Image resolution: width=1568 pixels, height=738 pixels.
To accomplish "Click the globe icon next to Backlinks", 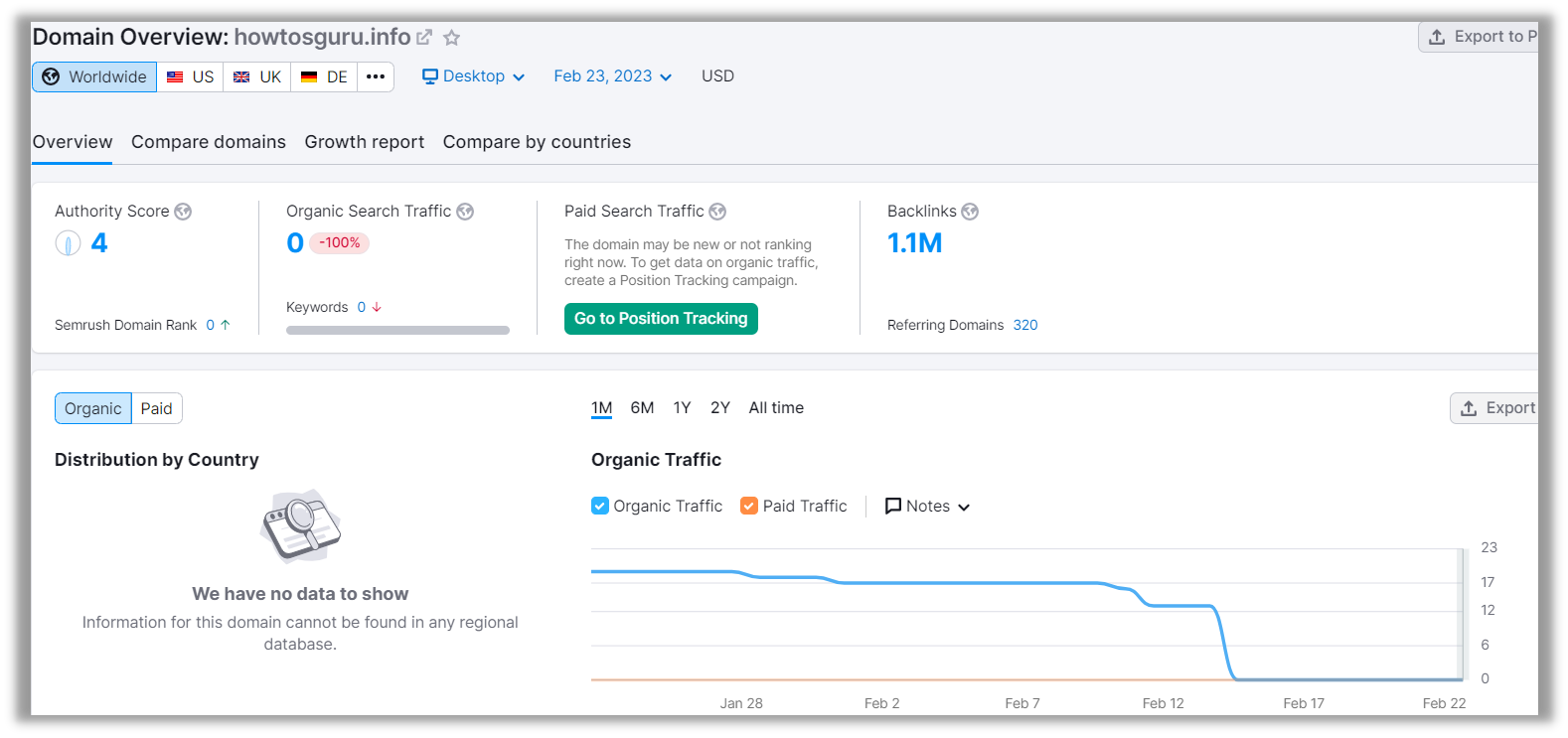I will tap(970, 212).
